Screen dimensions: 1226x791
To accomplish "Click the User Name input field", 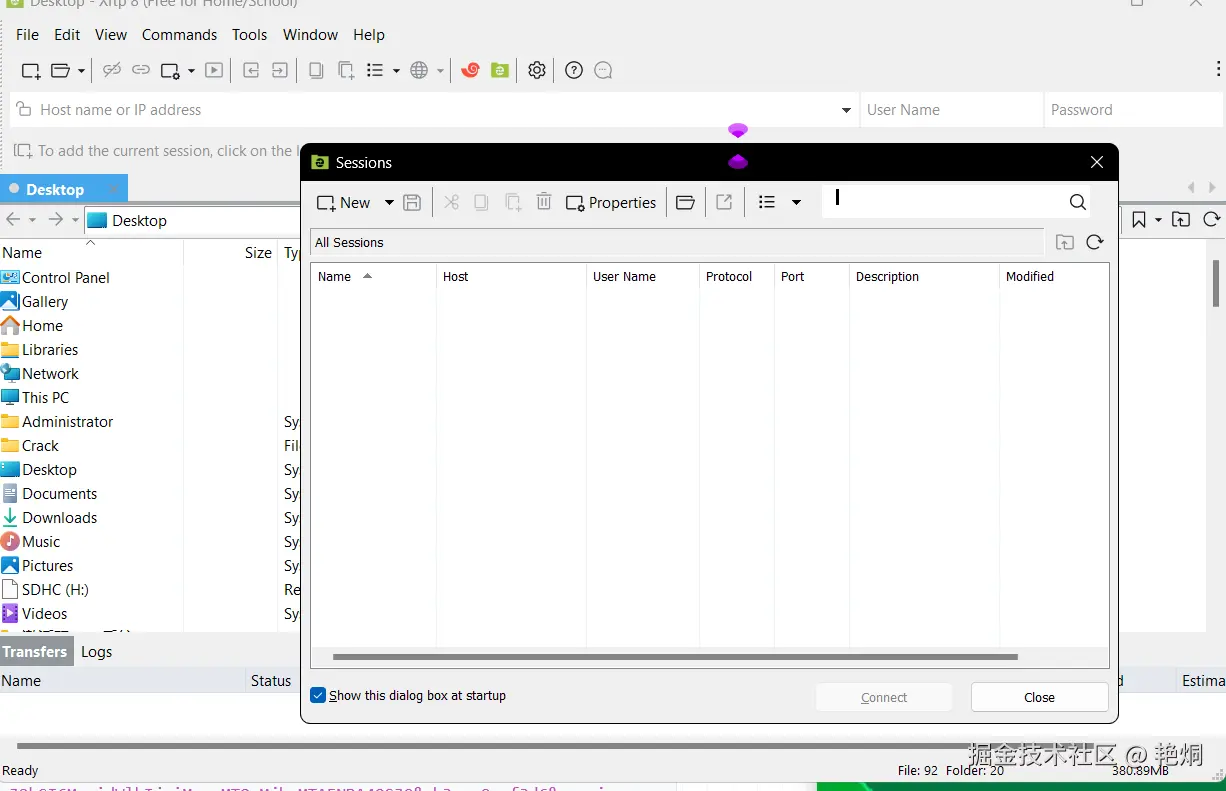I will (951, 110).
